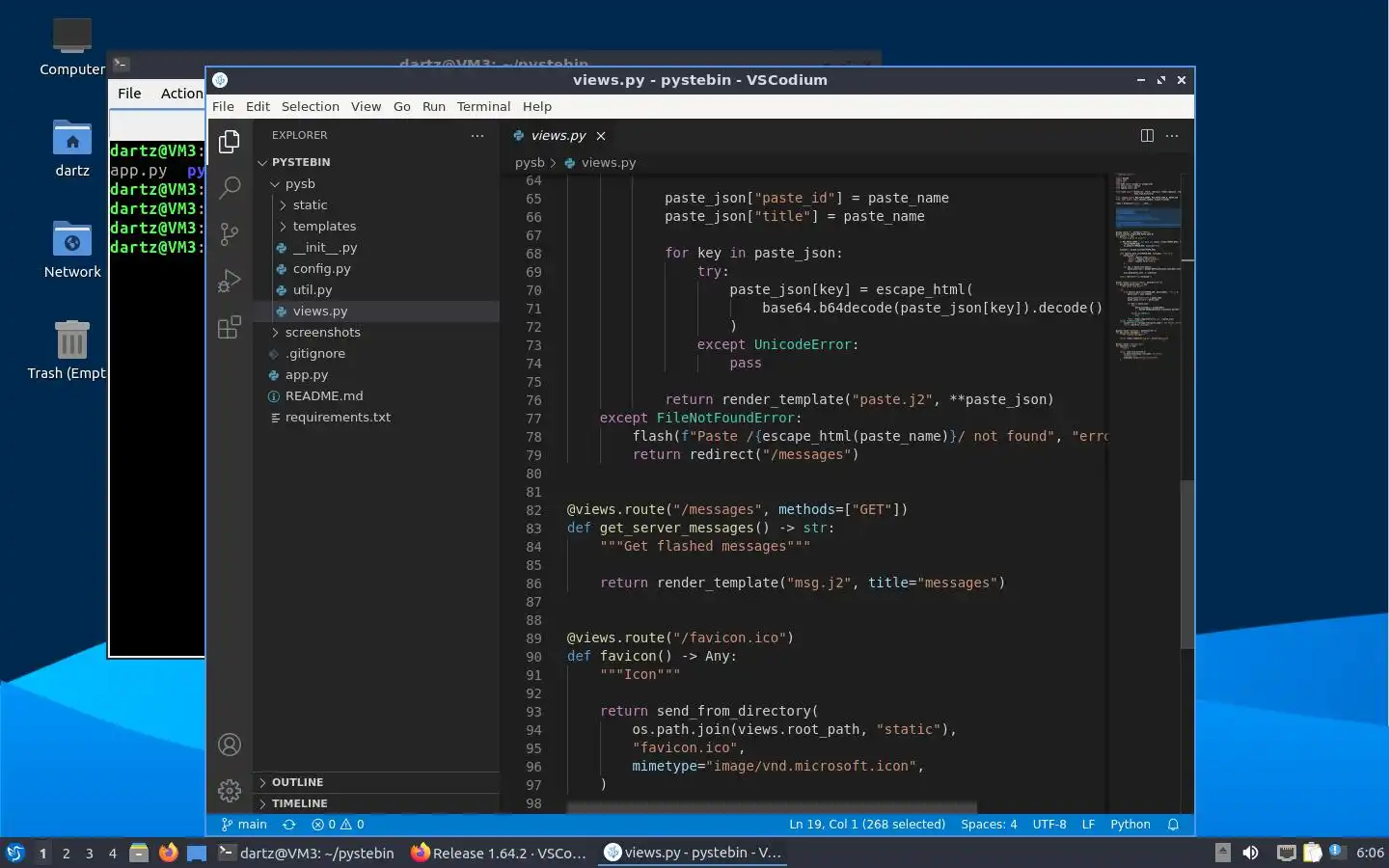Viewport: 1389px width, 868px height.
Task: Open .gitignore in the explorer
Action: 376,353
